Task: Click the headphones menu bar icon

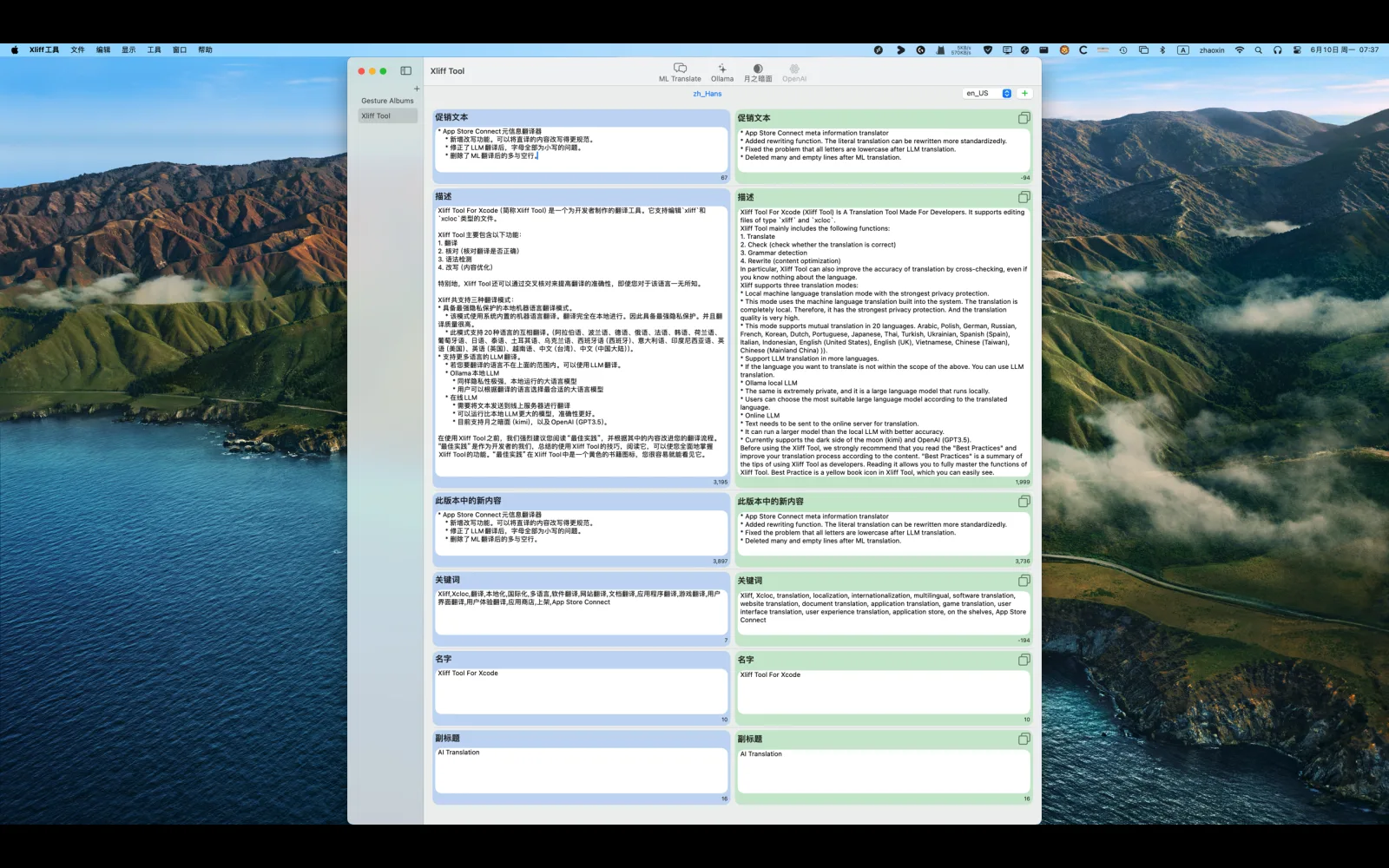Action: click(1277, 50)
